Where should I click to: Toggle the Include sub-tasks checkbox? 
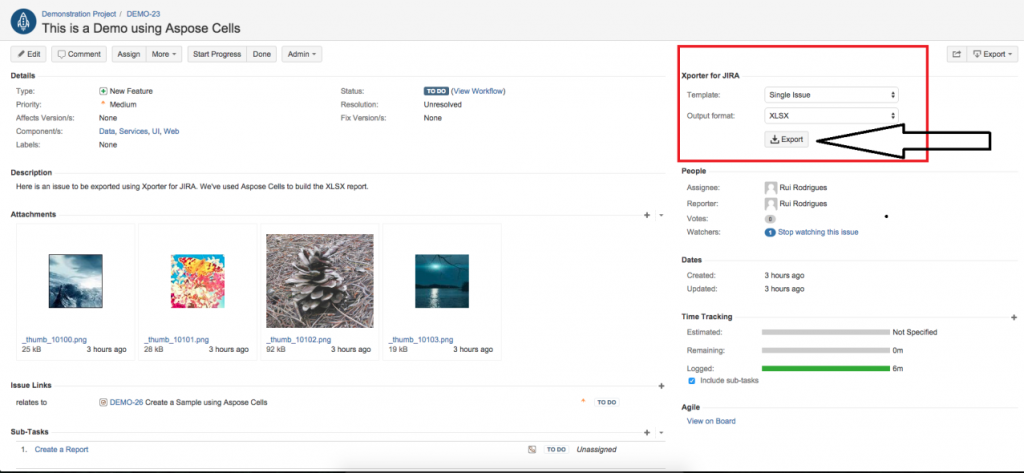pos(692,381)
